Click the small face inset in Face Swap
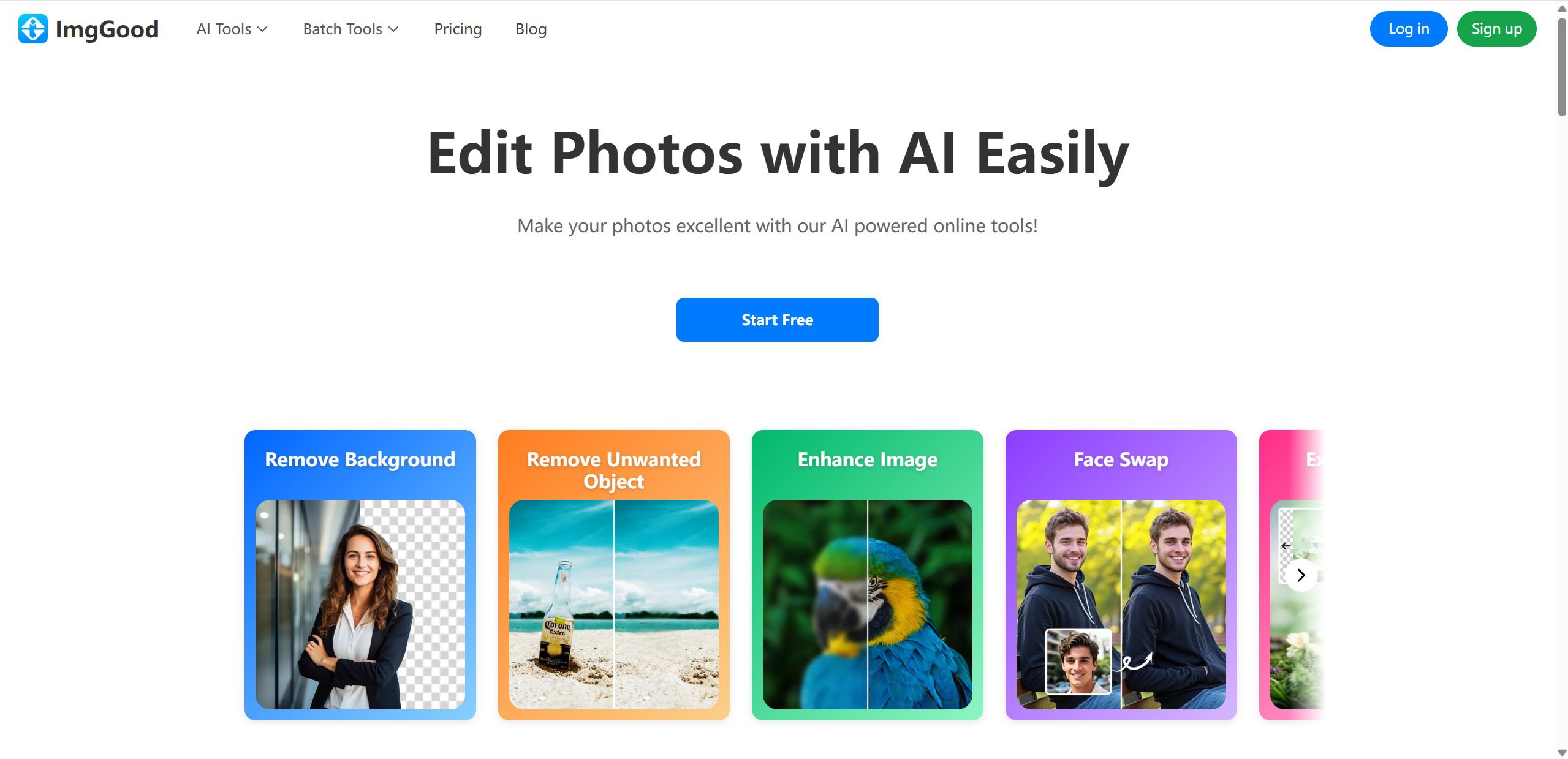The image size is (1568, 759). tap(1078, 662)
